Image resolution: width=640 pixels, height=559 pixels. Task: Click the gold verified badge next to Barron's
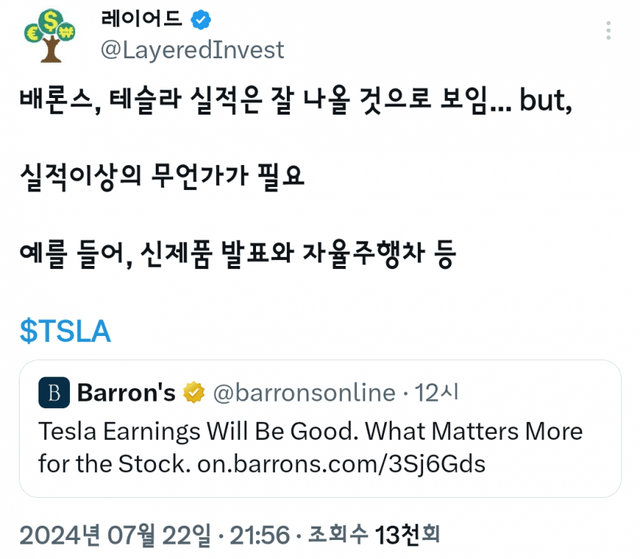tap(193, 392)
